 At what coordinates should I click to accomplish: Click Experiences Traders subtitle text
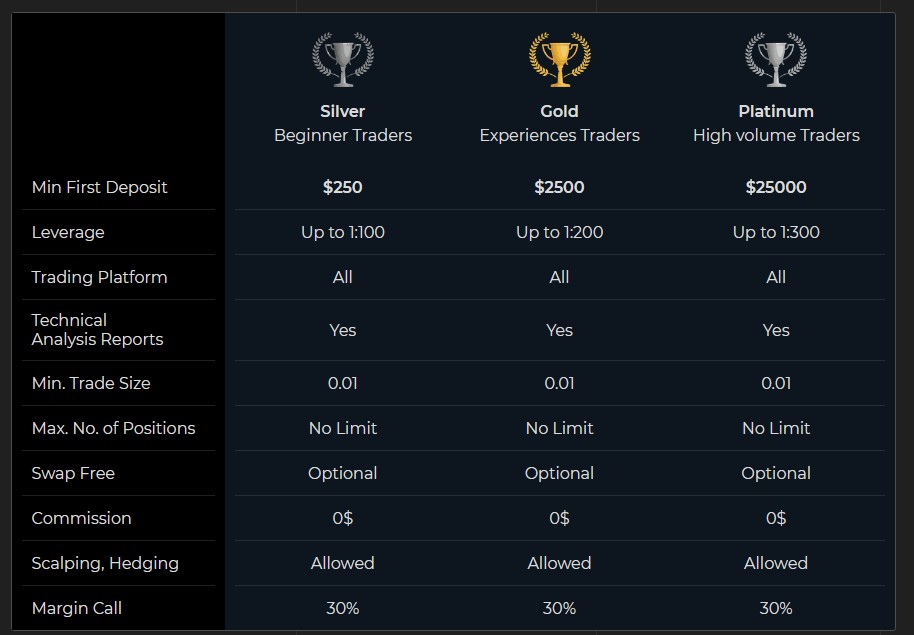[560, 135]
